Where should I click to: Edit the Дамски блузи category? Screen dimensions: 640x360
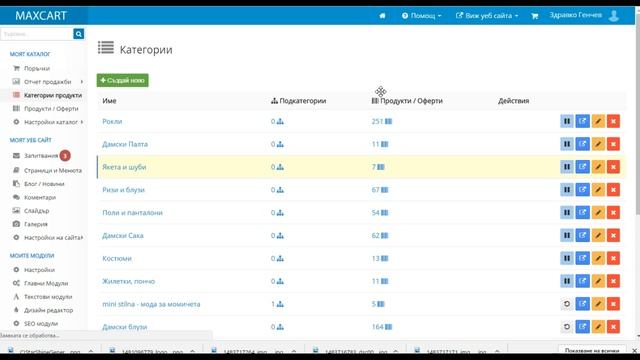(598, 327)
